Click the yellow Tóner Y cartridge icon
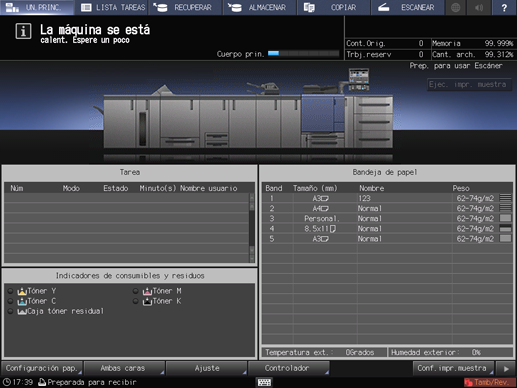This screenshot has height=388, width=517. pyautogui.click(x=22, y=291)
